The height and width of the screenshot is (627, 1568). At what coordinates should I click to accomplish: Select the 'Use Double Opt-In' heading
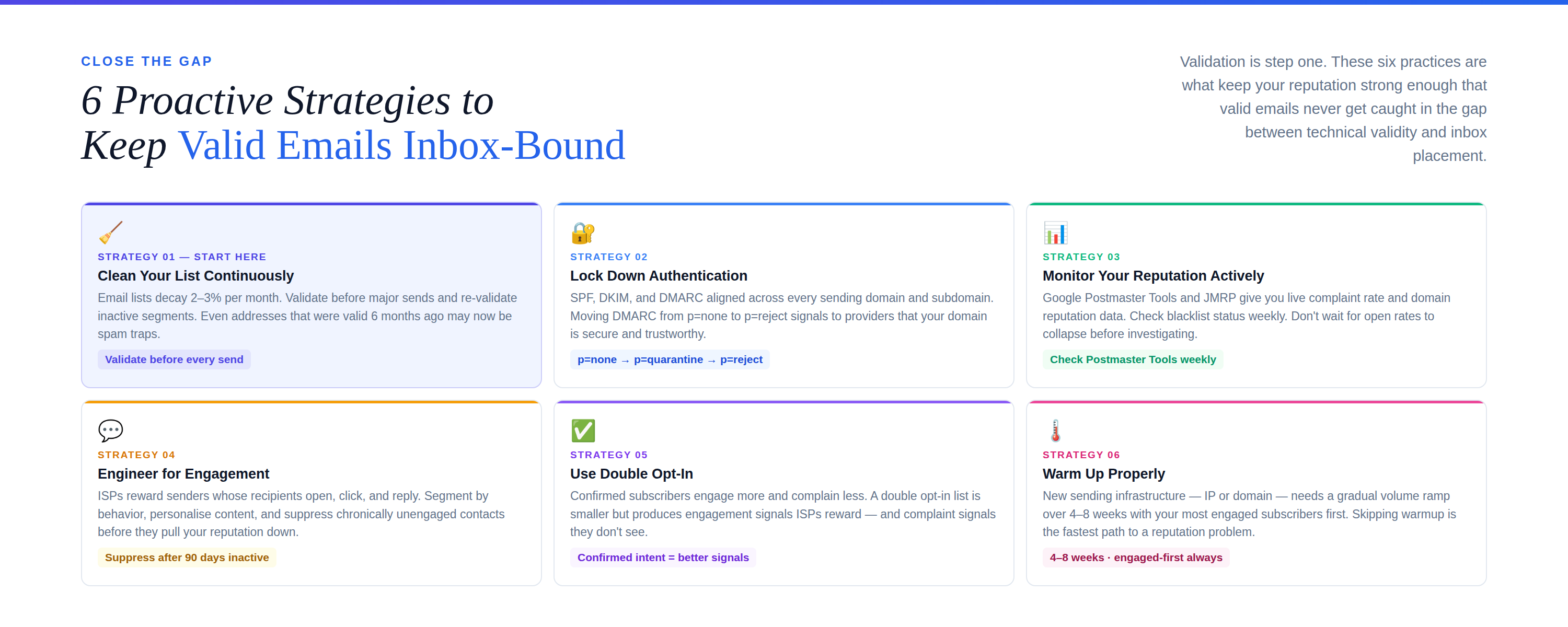pyautogui.click(x=631, y=473)
